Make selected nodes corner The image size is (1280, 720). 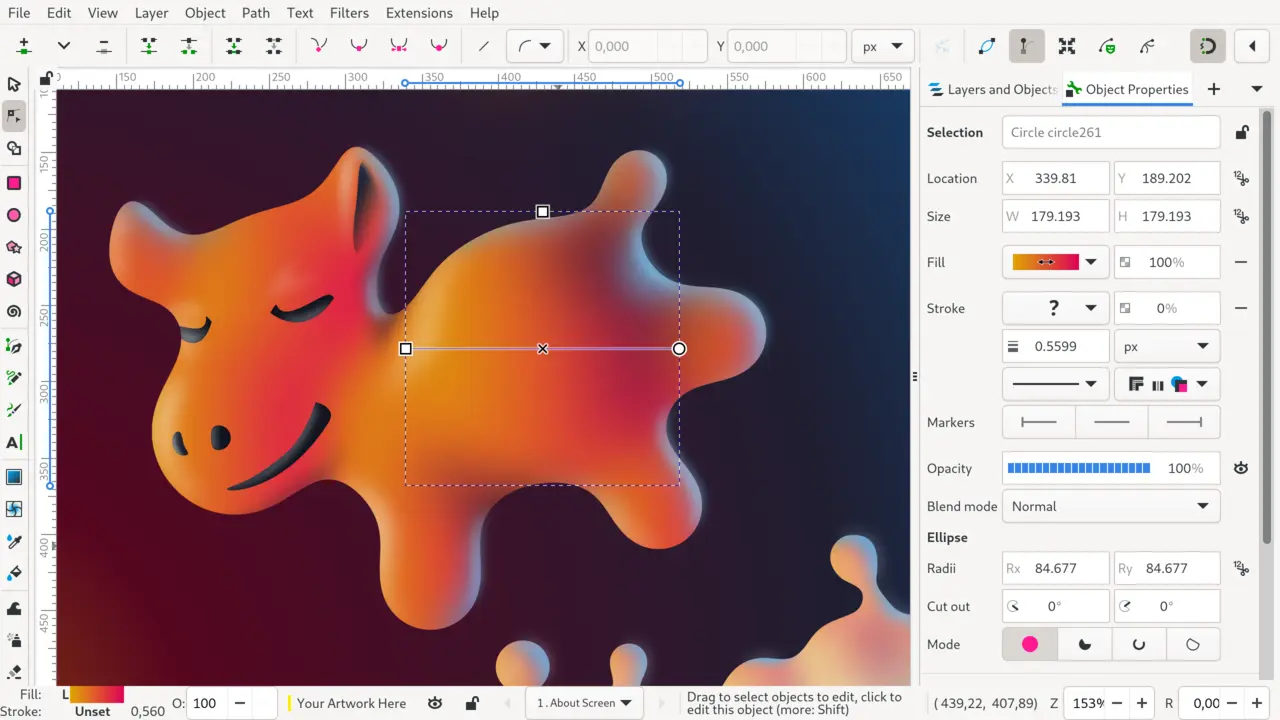(319, 46)
